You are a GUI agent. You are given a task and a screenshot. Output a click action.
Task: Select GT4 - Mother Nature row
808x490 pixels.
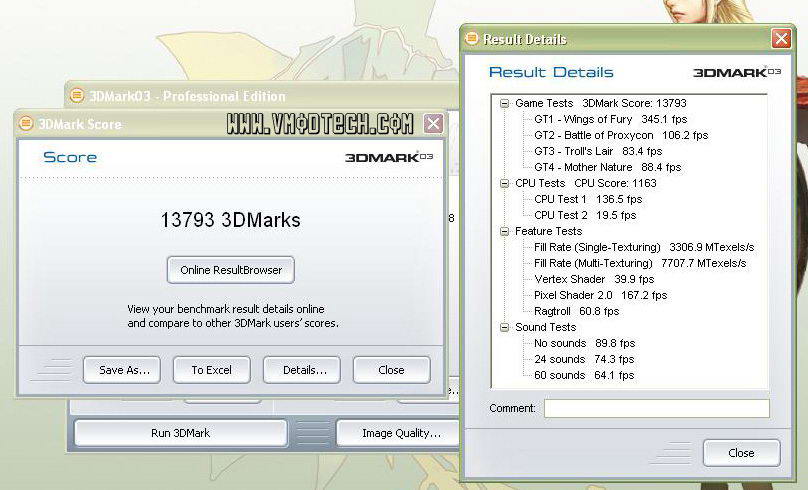[x=608, y=167]
